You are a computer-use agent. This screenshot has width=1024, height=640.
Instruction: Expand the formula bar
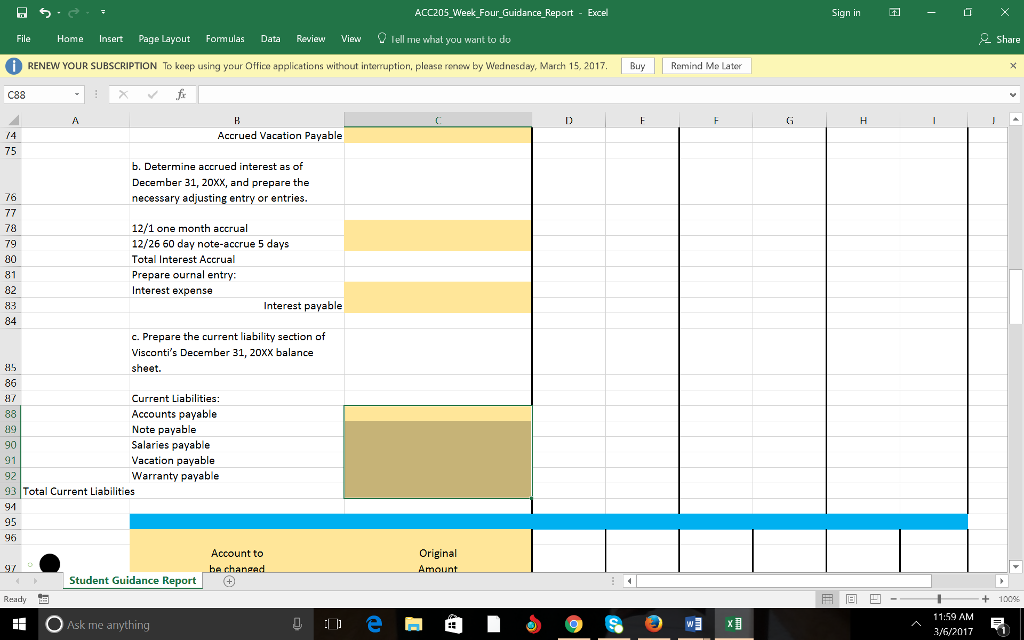tap(1013, 95)
